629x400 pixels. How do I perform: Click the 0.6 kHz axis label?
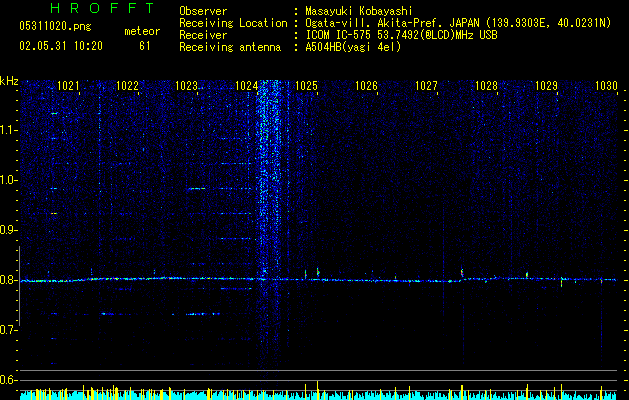pos(9,380)
